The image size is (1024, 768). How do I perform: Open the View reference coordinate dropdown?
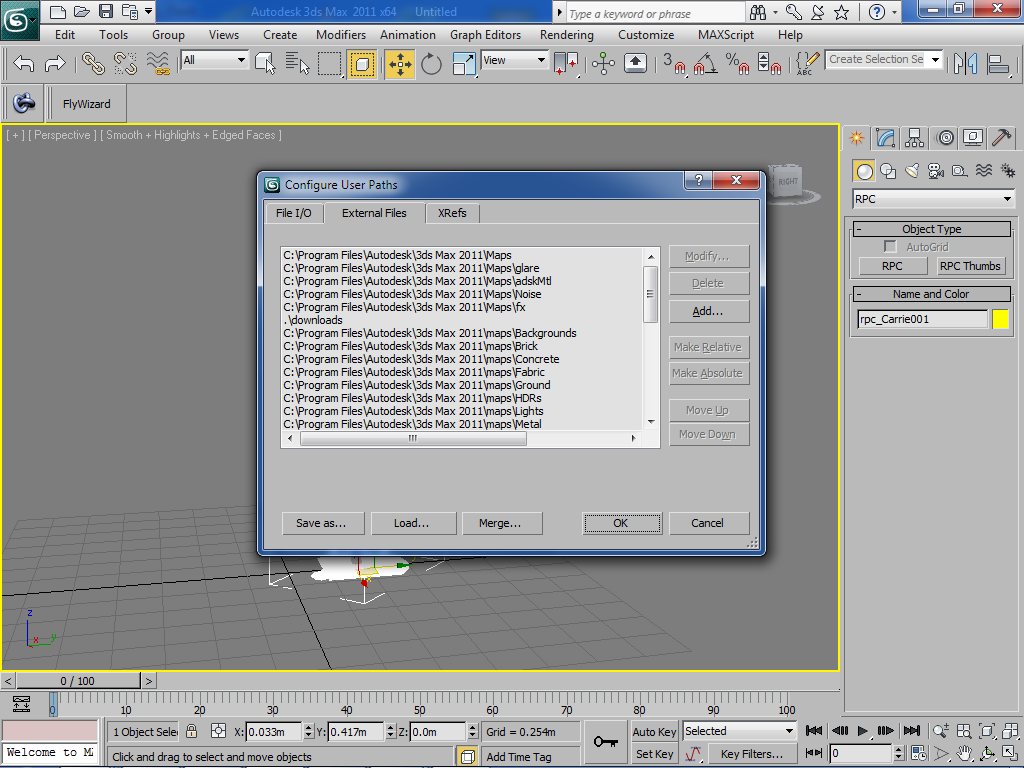515,60
